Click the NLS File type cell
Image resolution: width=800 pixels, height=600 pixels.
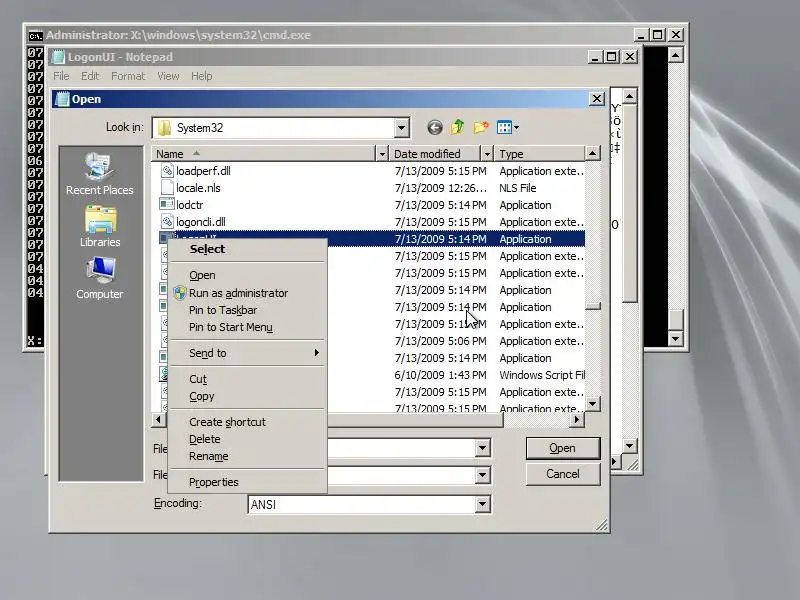point(518,188)
